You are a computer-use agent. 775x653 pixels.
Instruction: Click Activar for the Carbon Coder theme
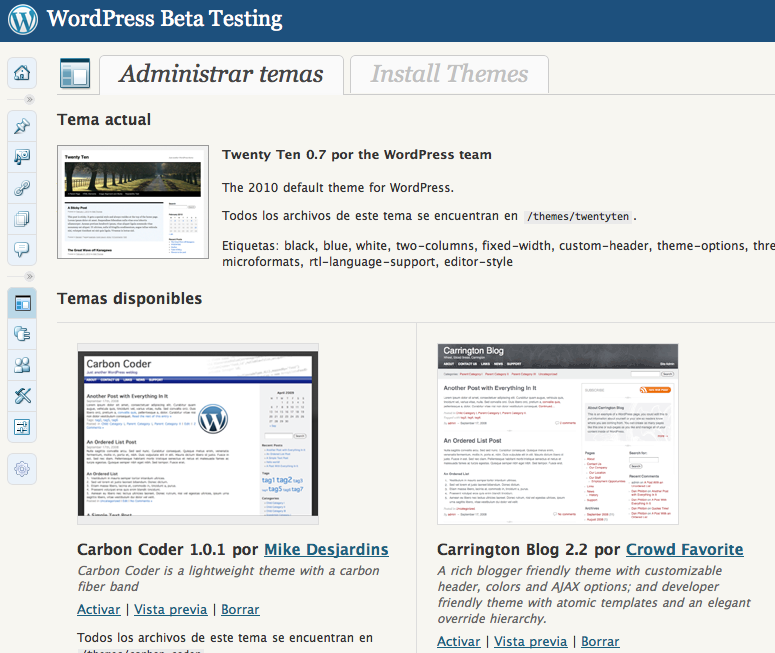coord(98,609)
